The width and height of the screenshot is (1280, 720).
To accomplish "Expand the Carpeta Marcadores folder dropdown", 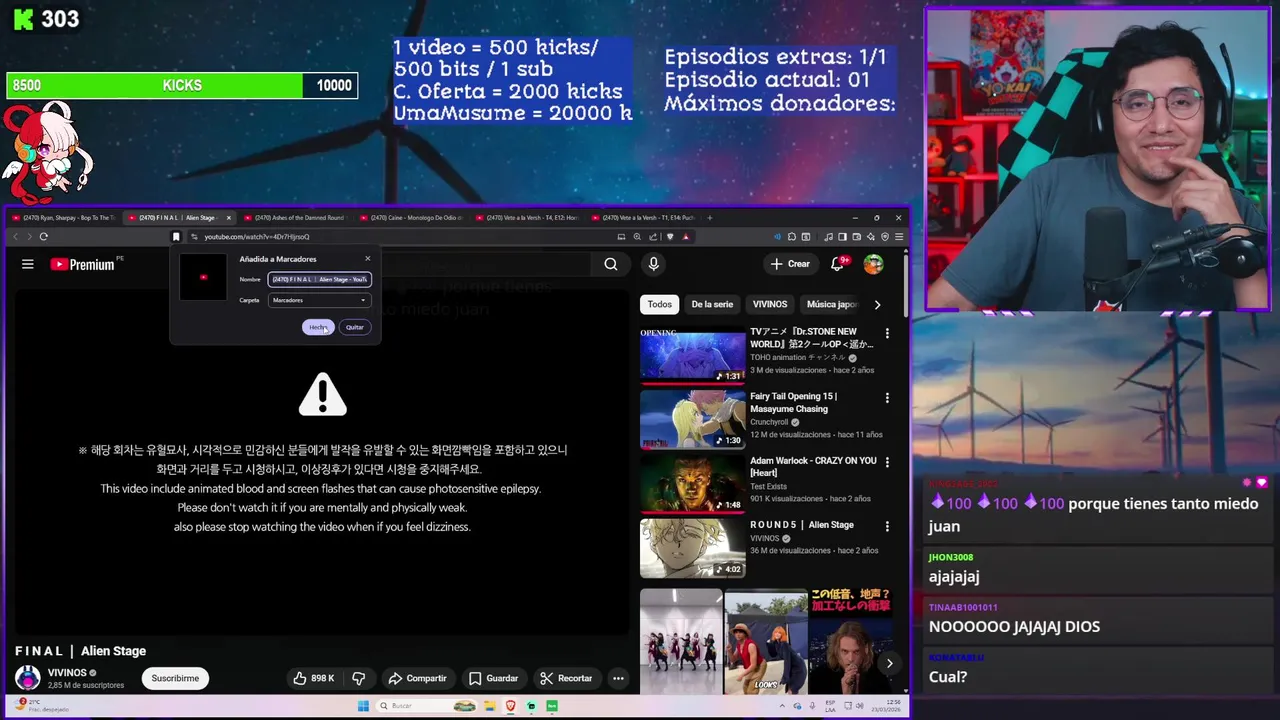I will [319, 300].
